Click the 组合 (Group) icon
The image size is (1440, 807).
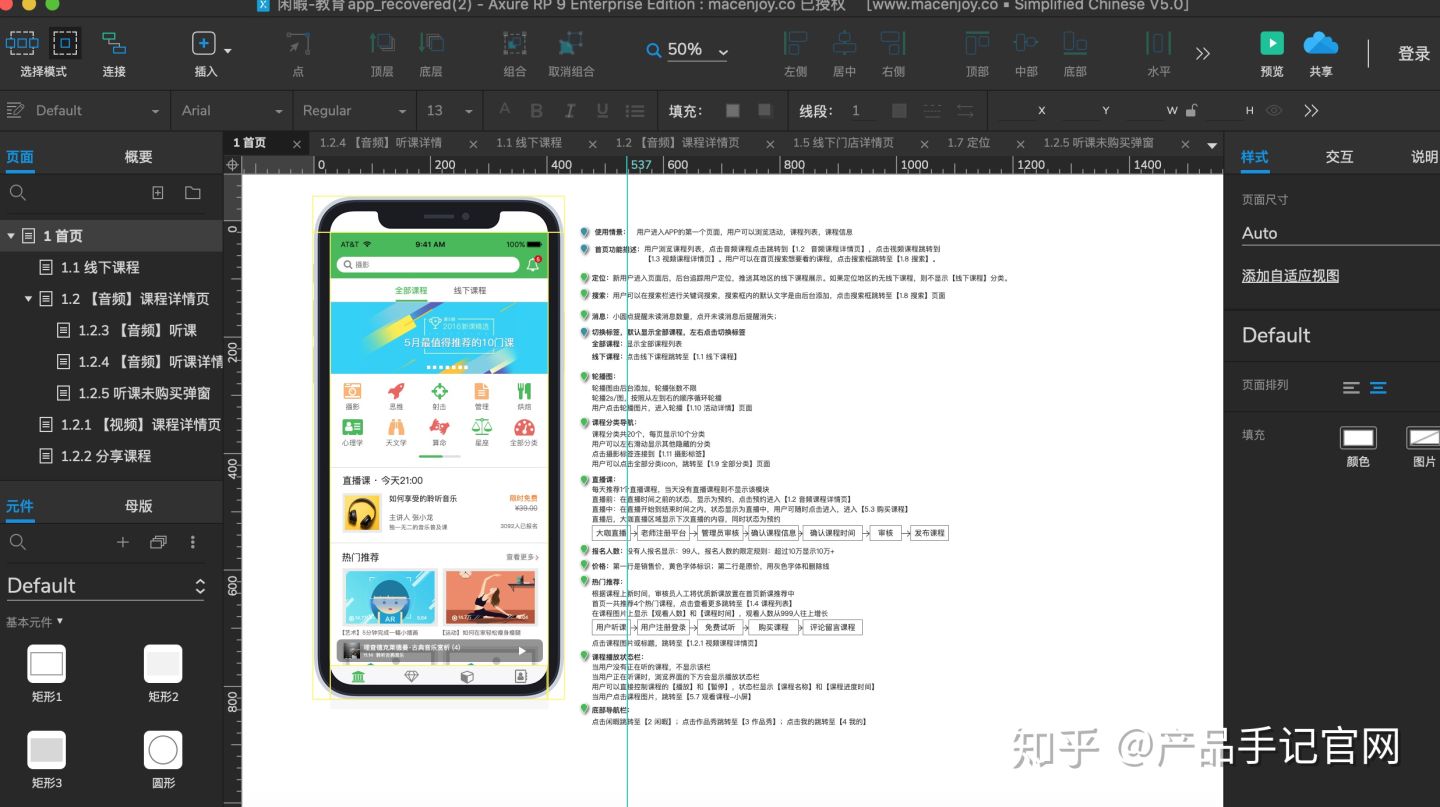513,45
